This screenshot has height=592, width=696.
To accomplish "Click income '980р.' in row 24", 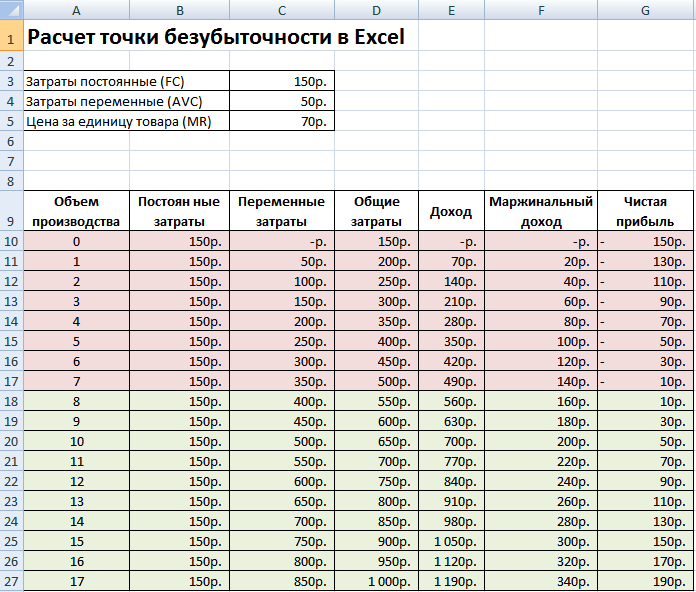I will tap(451, 521).
